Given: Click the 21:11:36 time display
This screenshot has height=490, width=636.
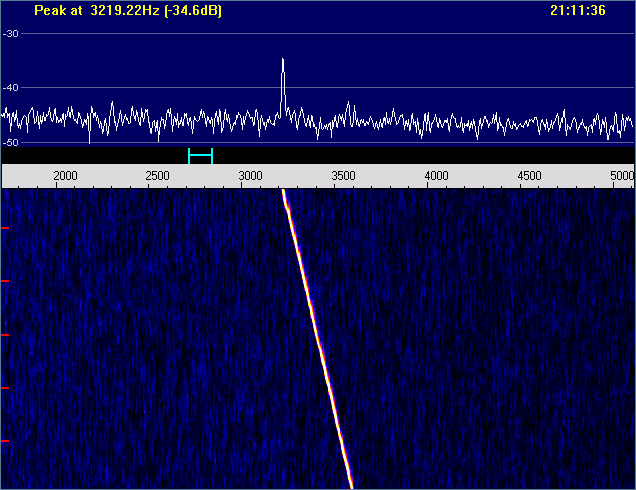Looking at the screenshot, I should [x=578, y=11].
